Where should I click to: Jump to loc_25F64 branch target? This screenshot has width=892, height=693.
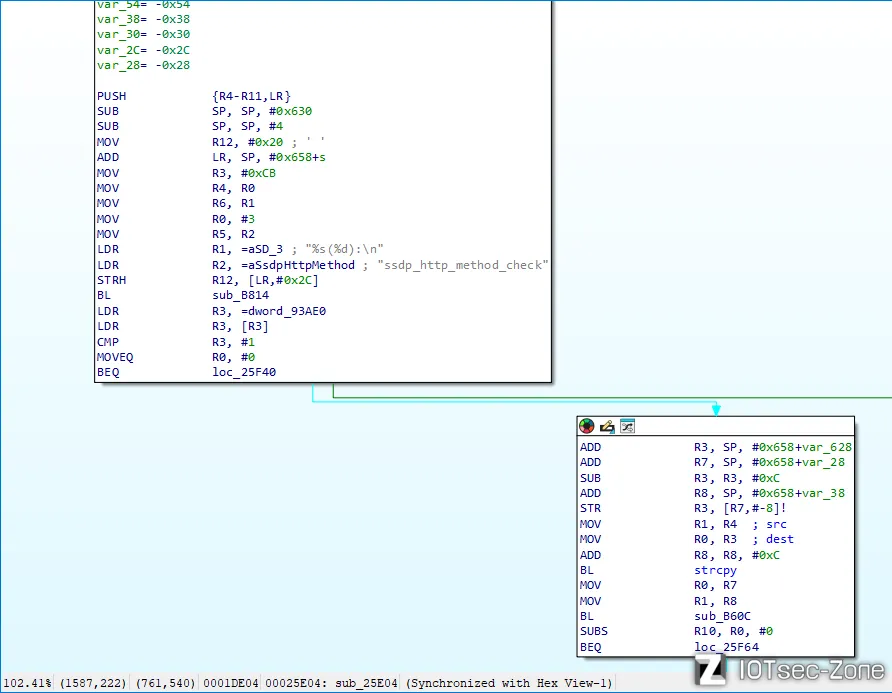tap(726, 647)
